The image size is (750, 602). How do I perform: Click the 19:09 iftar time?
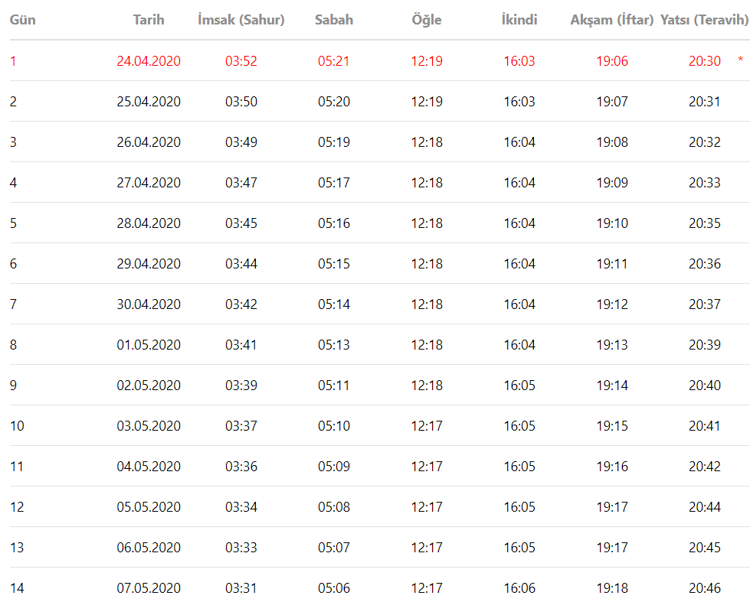[x=612, y=183]
